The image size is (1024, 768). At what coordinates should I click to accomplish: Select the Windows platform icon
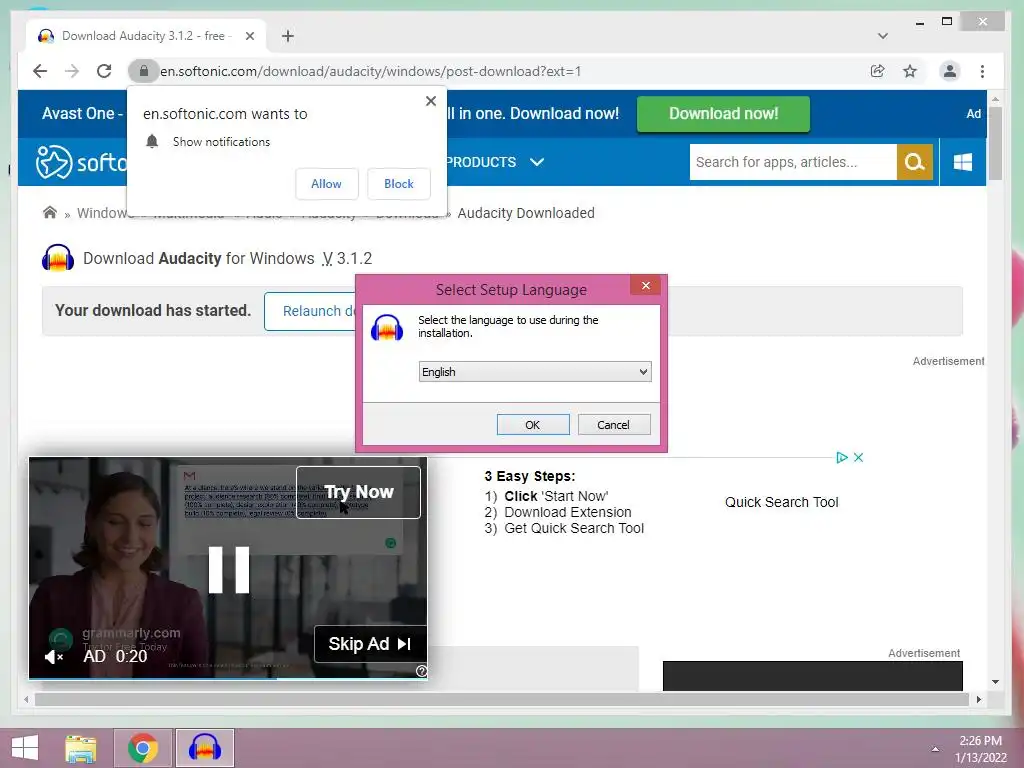963,162
